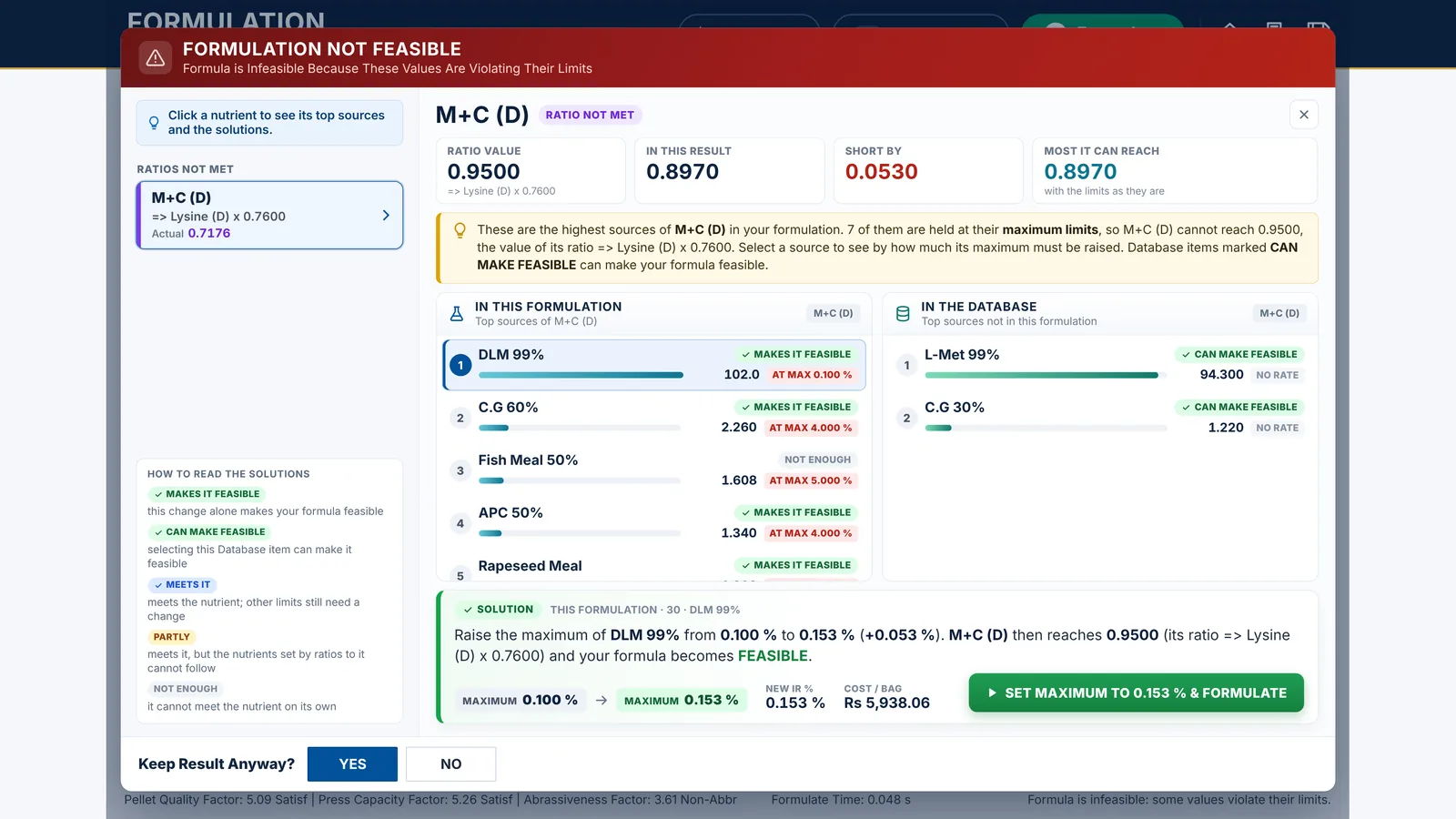Screen dimensions: 1456x819
Task: Click the flask icon beside In This Formulation
Action: 457,314
